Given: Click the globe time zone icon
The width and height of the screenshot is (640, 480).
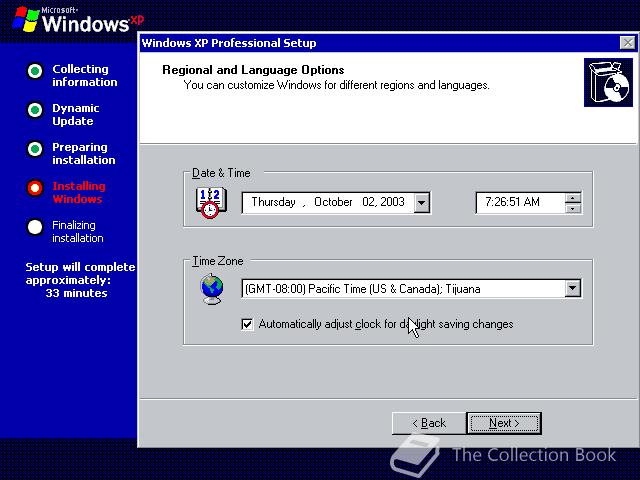Looking at the screenshot, I should (x=211, y=289).
